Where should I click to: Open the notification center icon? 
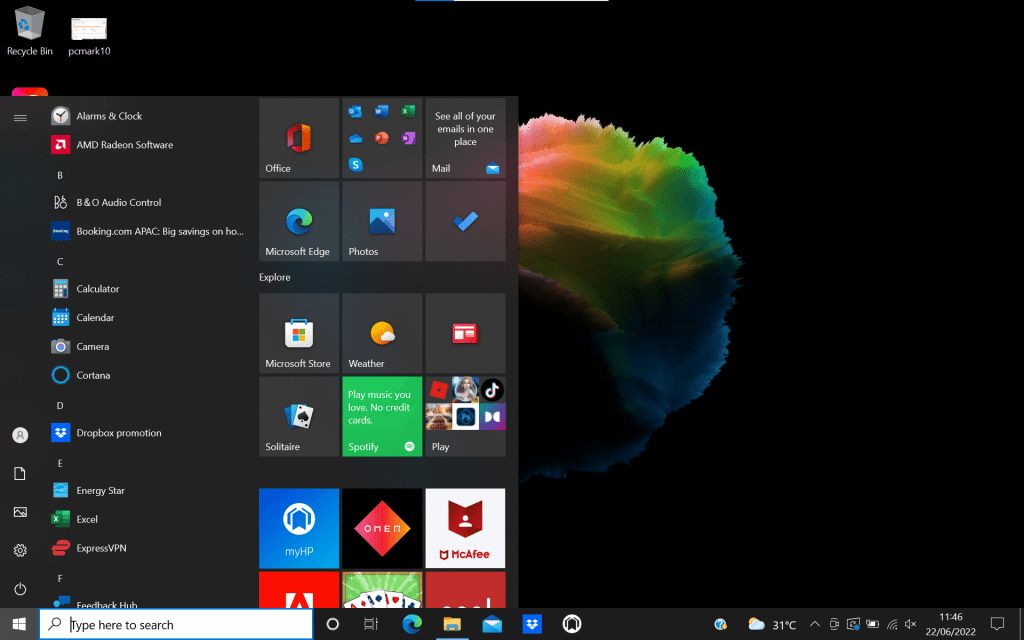click(997, 624)
